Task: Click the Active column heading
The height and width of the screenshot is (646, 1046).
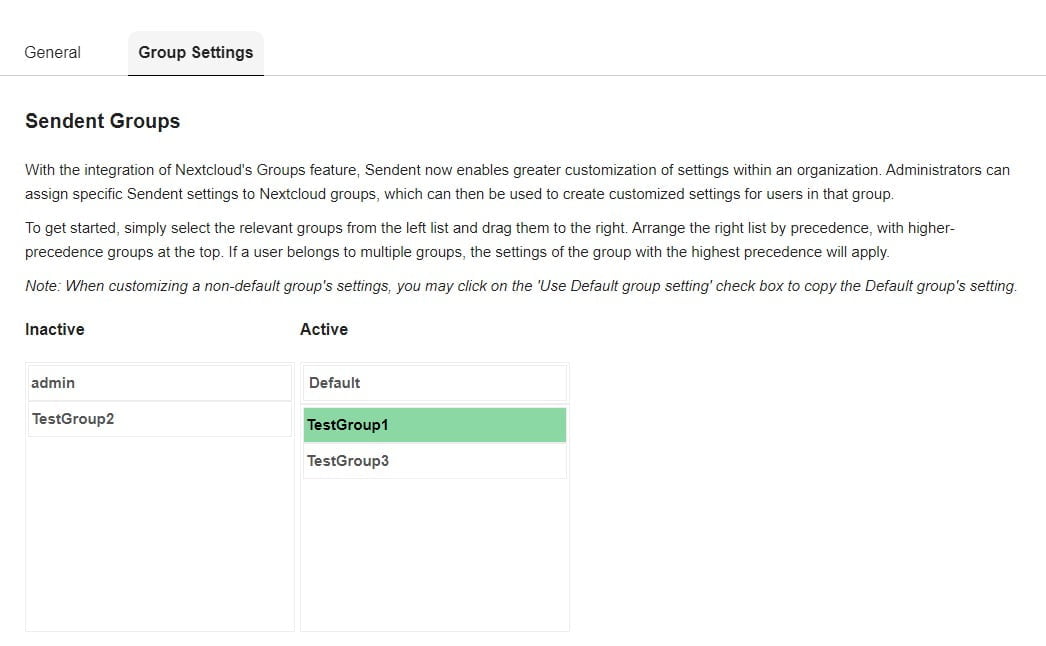Action: [324, 329]
